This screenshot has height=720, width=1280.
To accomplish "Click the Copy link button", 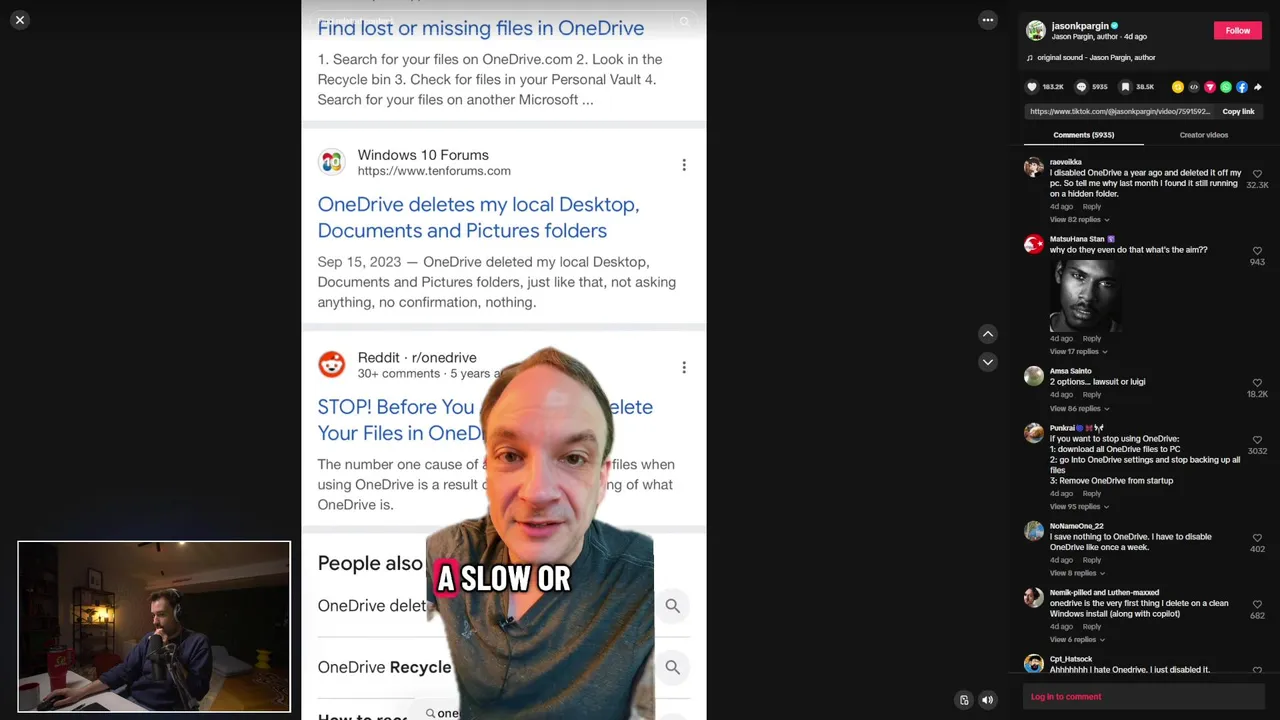I will [x=1238, y=112].
